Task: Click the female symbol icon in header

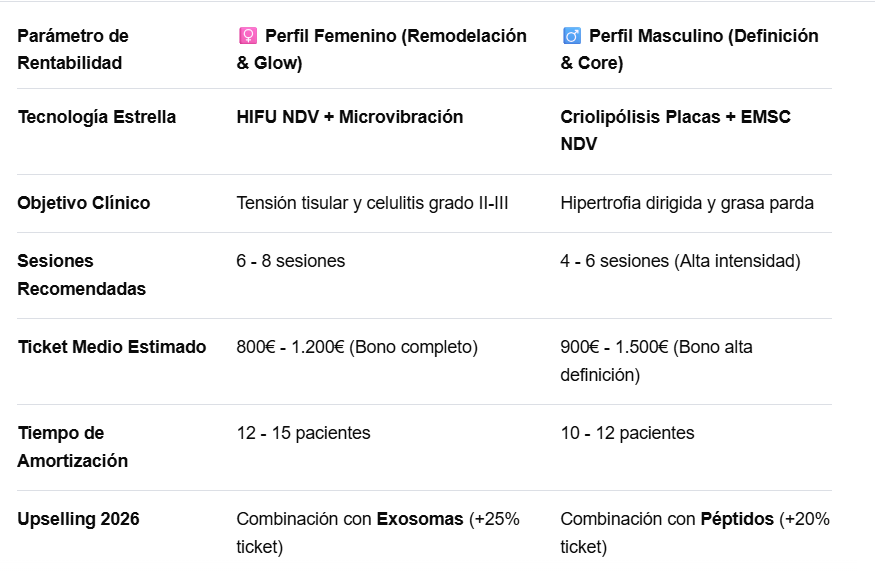Action: point(247,37)
